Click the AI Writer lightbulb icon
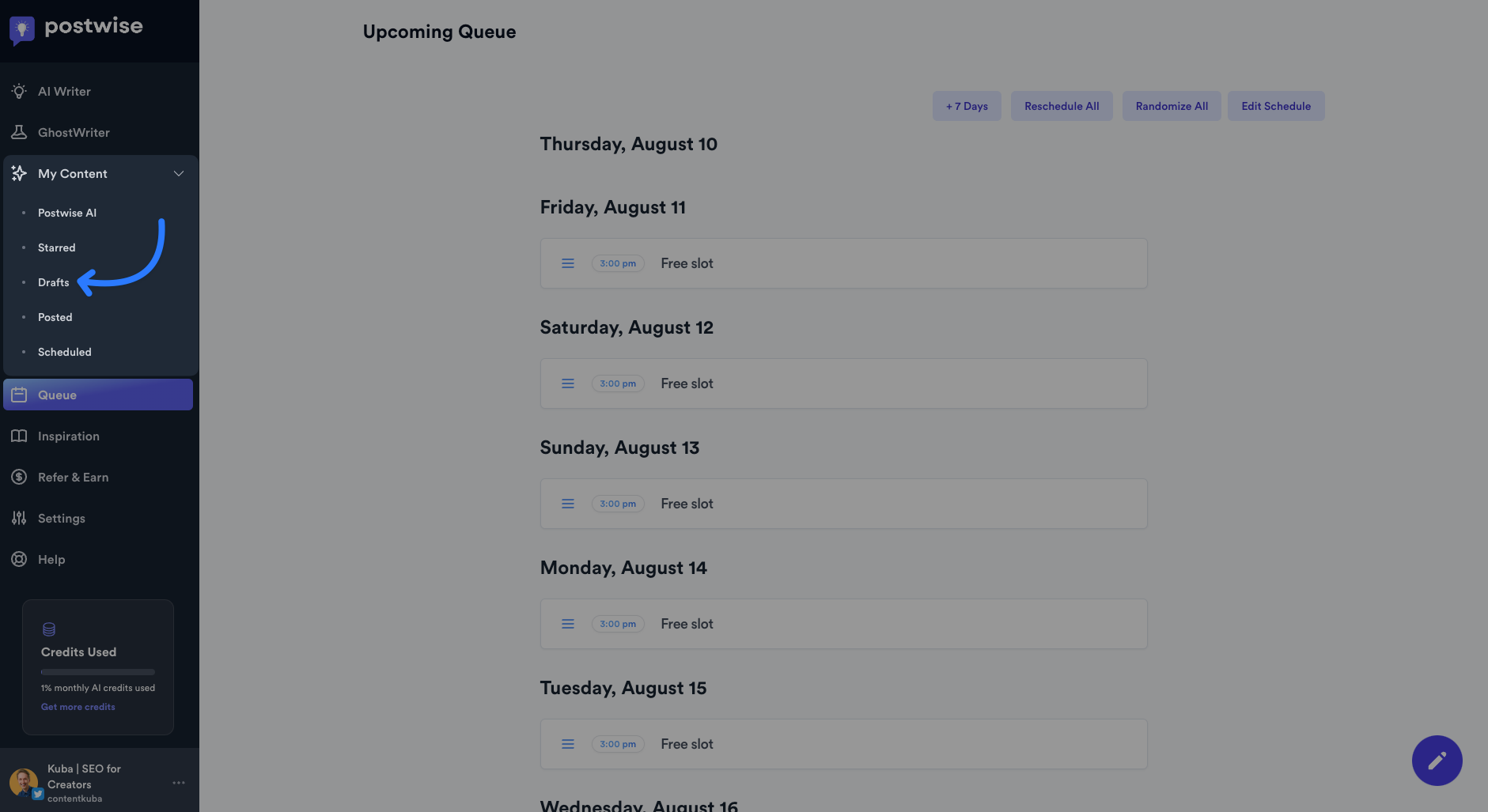The width and height of the screenshot is (1488, 812). point(19,91)
